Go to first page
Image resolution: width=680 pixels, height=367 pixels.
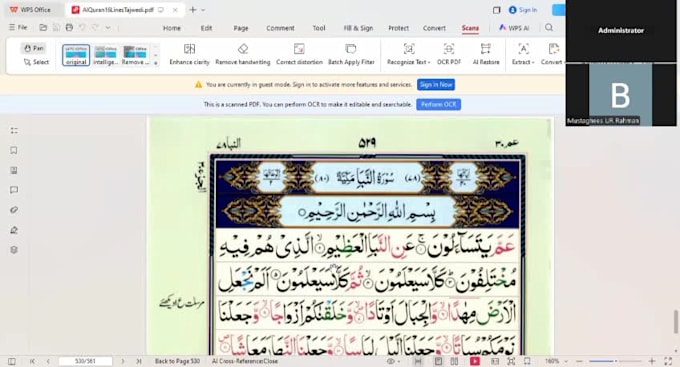pyautogui.click(x=32, y=361)
